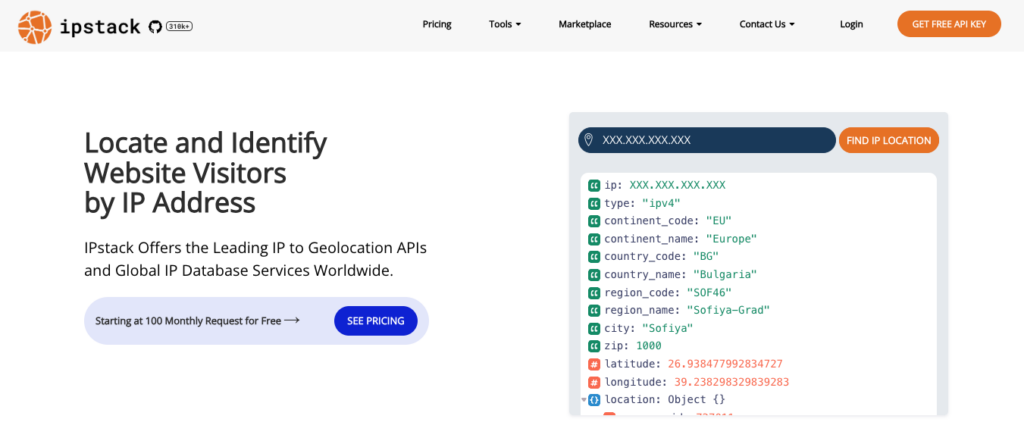This screenshot has height=444, width=1024.
Task: Click the string icon beside ip key
Action: [594, 185]
